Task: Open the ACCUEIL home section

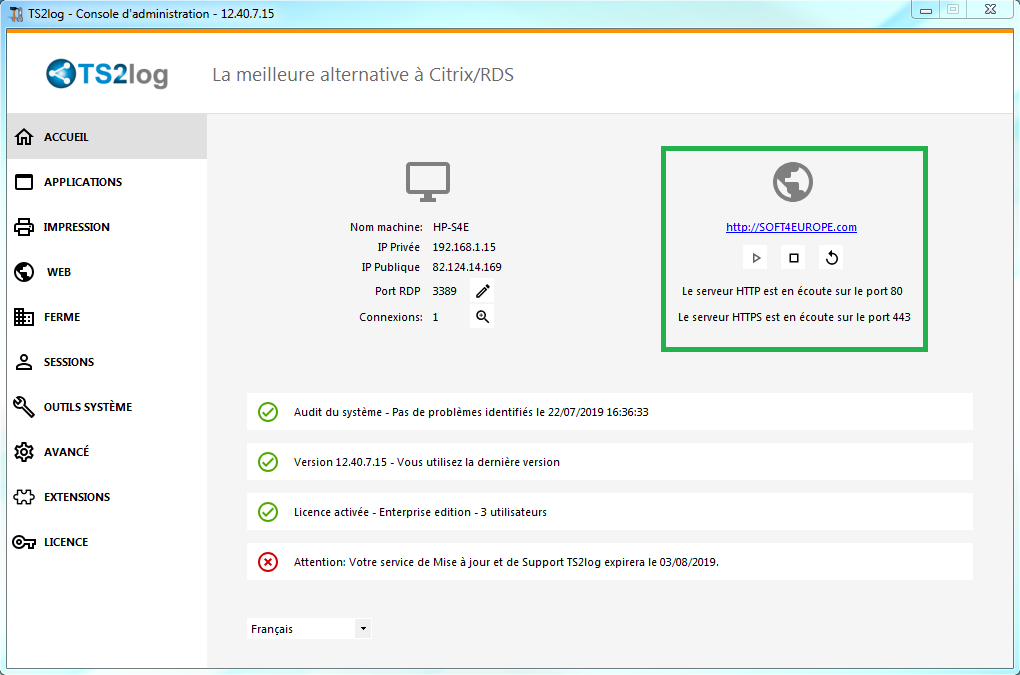Action: pyautogui.click(x=107, y=137)
